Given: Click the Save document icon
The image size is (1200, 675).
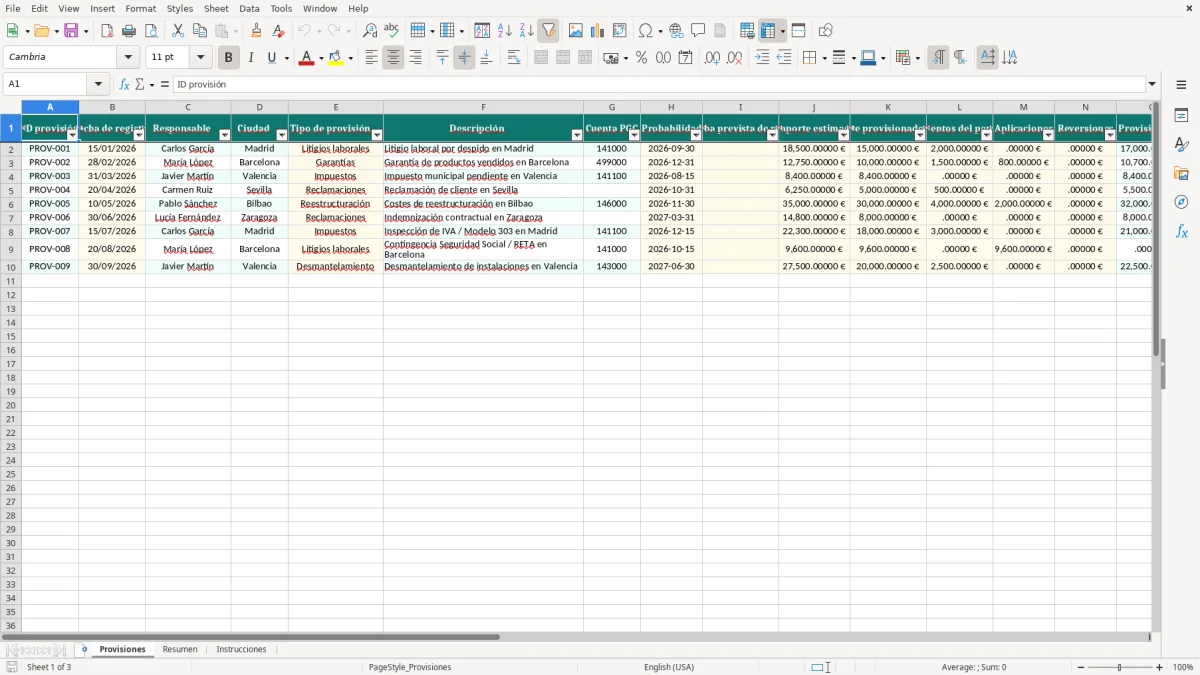Looking at the screenshot, I should [x=71, y=31].
